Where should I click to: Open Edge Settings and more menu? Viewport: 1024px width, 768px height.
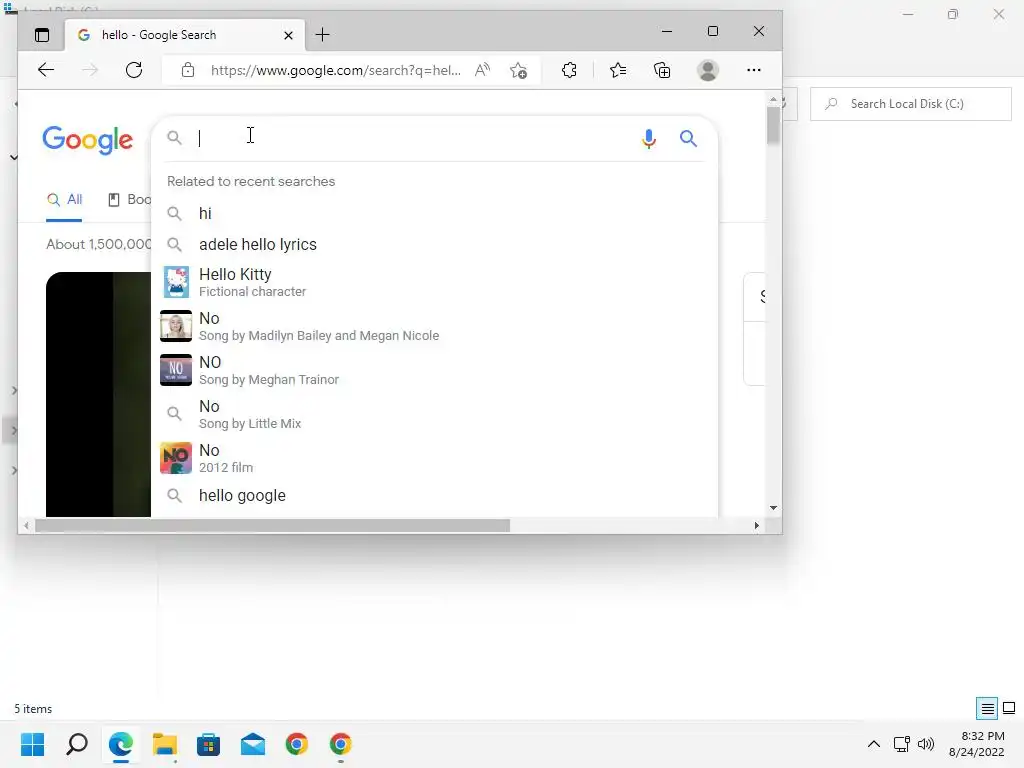point(754,70)
